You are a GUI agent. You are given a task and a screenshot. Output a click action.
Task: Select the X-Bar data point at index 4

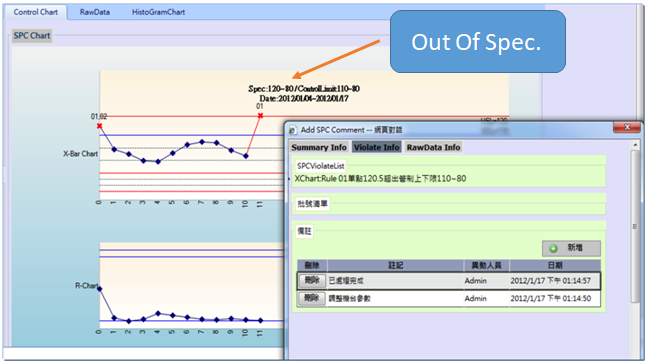(x=158, y=162)
